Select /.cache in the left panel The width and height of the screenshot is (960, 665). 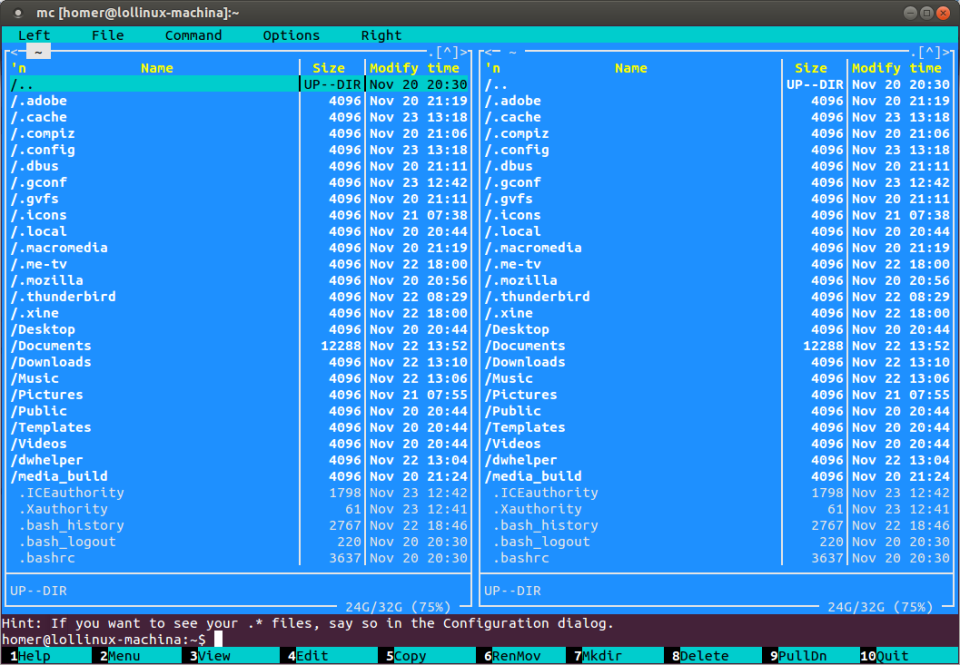(x=239, y=117)
